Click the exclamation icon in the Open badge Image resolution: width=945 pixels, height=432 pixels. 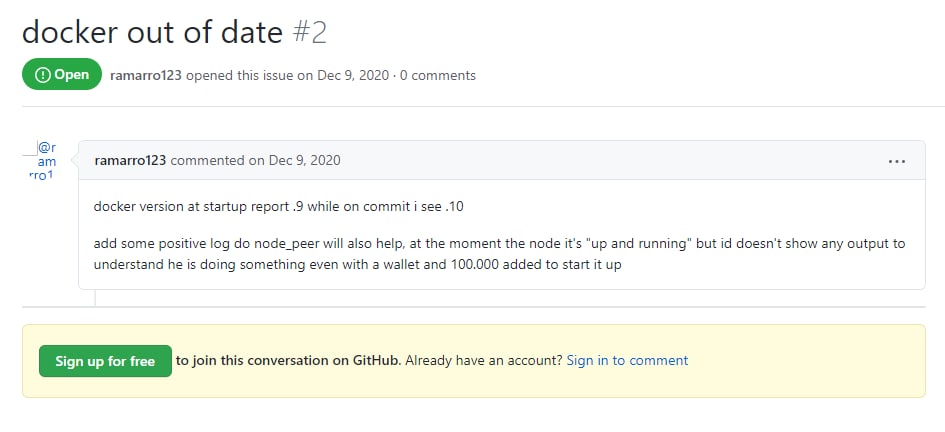pos(43,75)
